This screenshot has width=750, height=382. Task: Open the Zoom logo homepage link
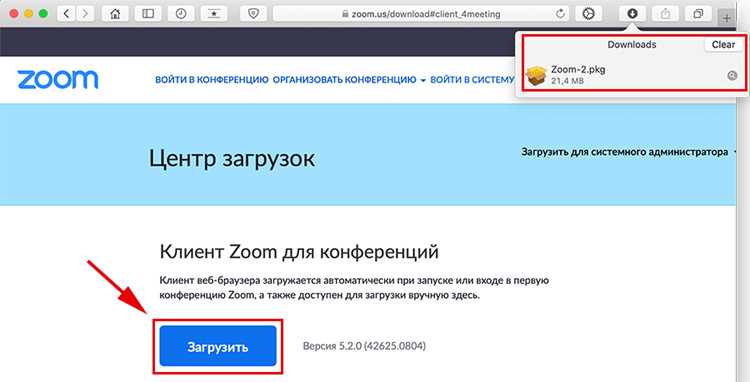point(58,79)
